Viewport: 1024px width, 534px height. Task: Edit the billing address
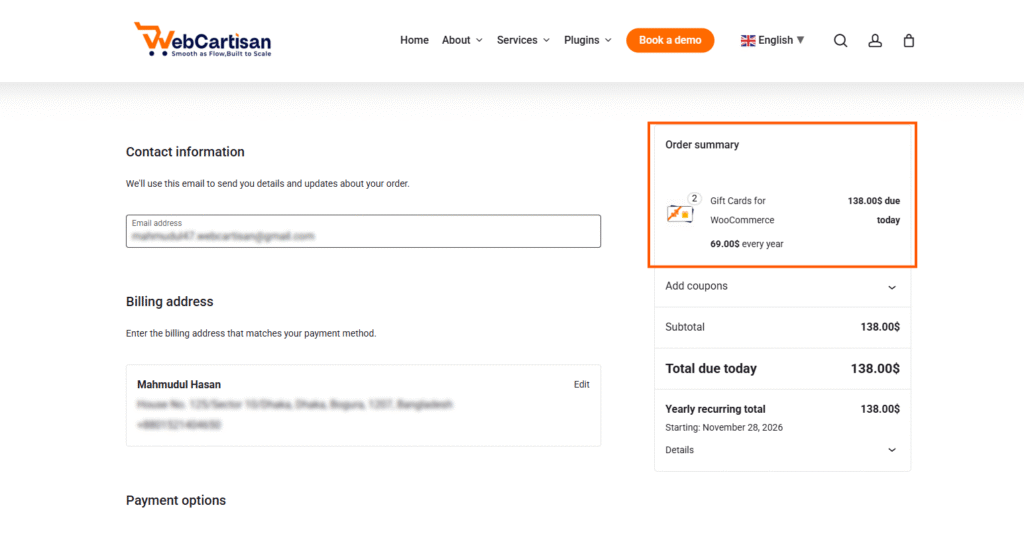pyautogui.click(x=581, y=385)
